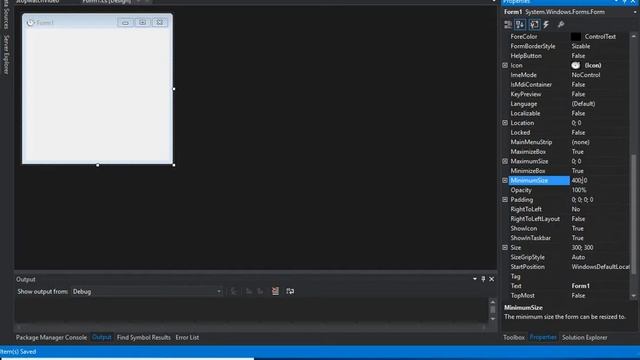This screenshot has height=360, width=640.
Task: Select Text property Form1 value
Action: pos(580,286)
